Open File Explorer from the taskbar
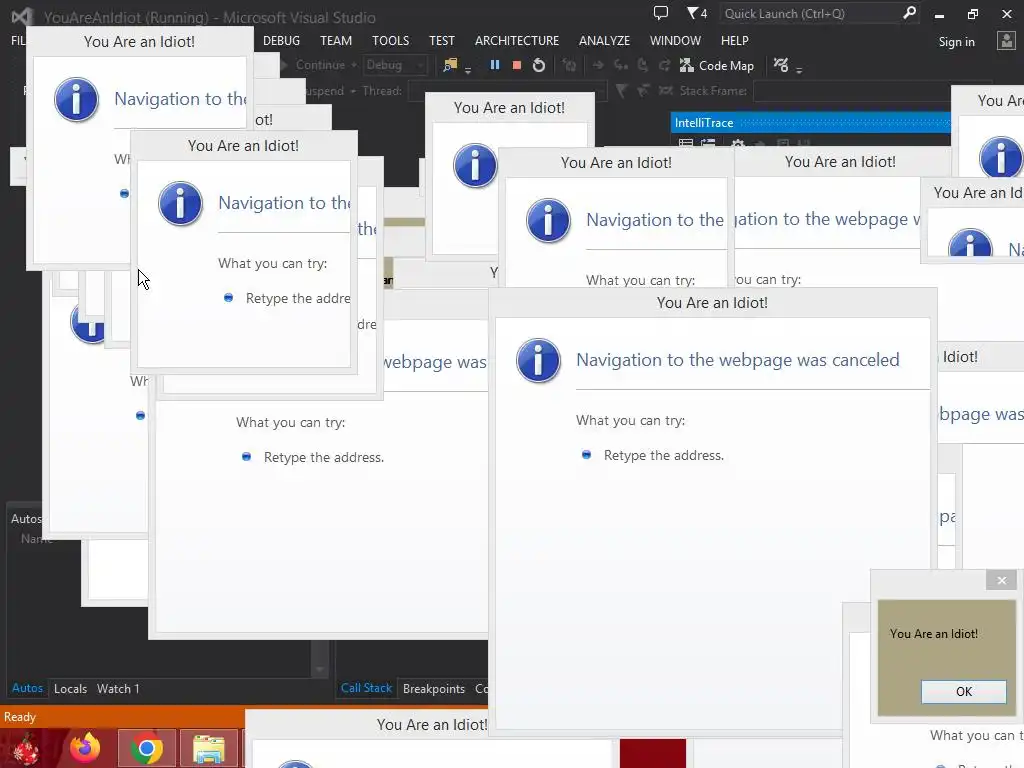 coord(209,748)
